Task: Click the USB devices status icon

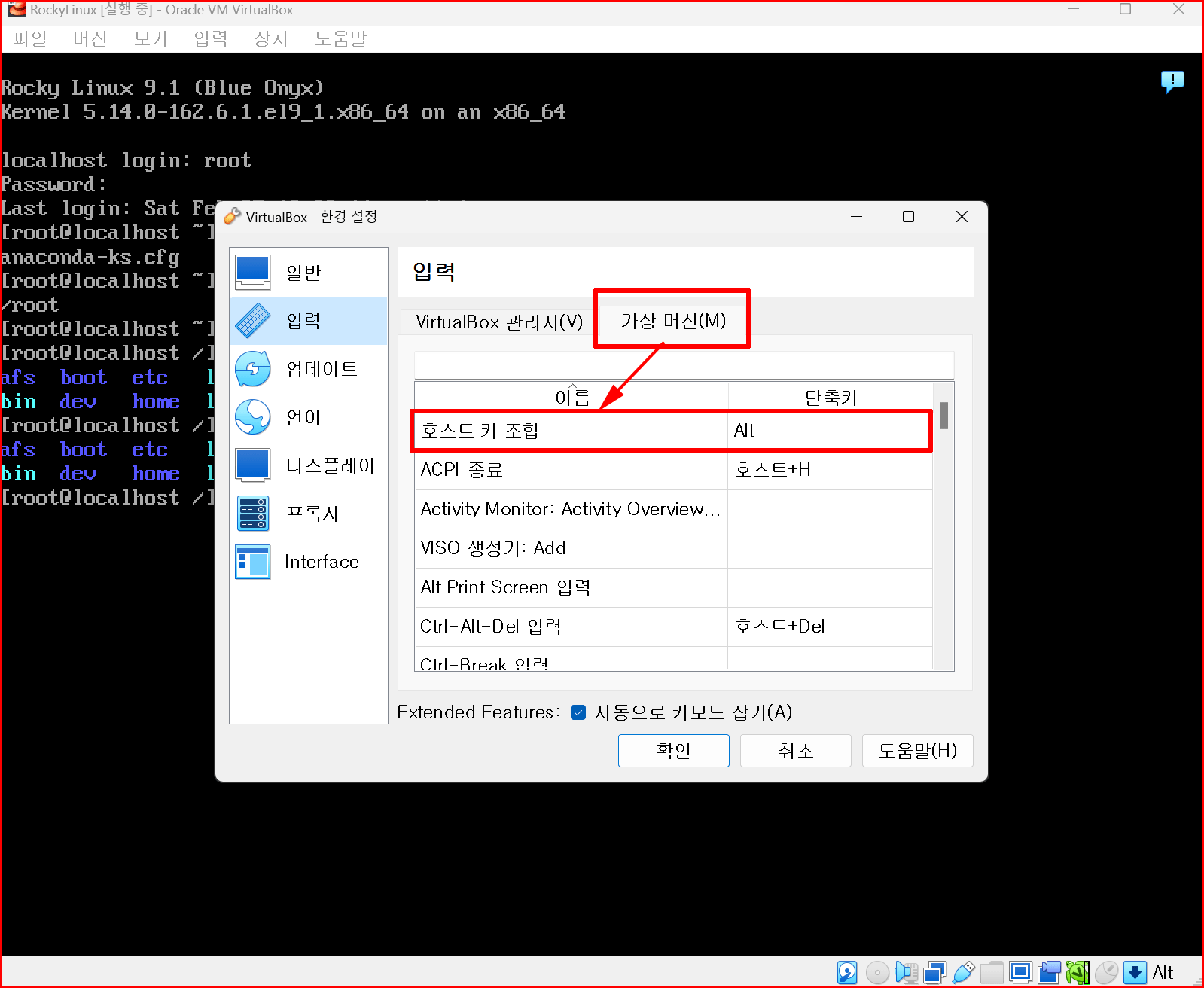Action: [963, 972]
